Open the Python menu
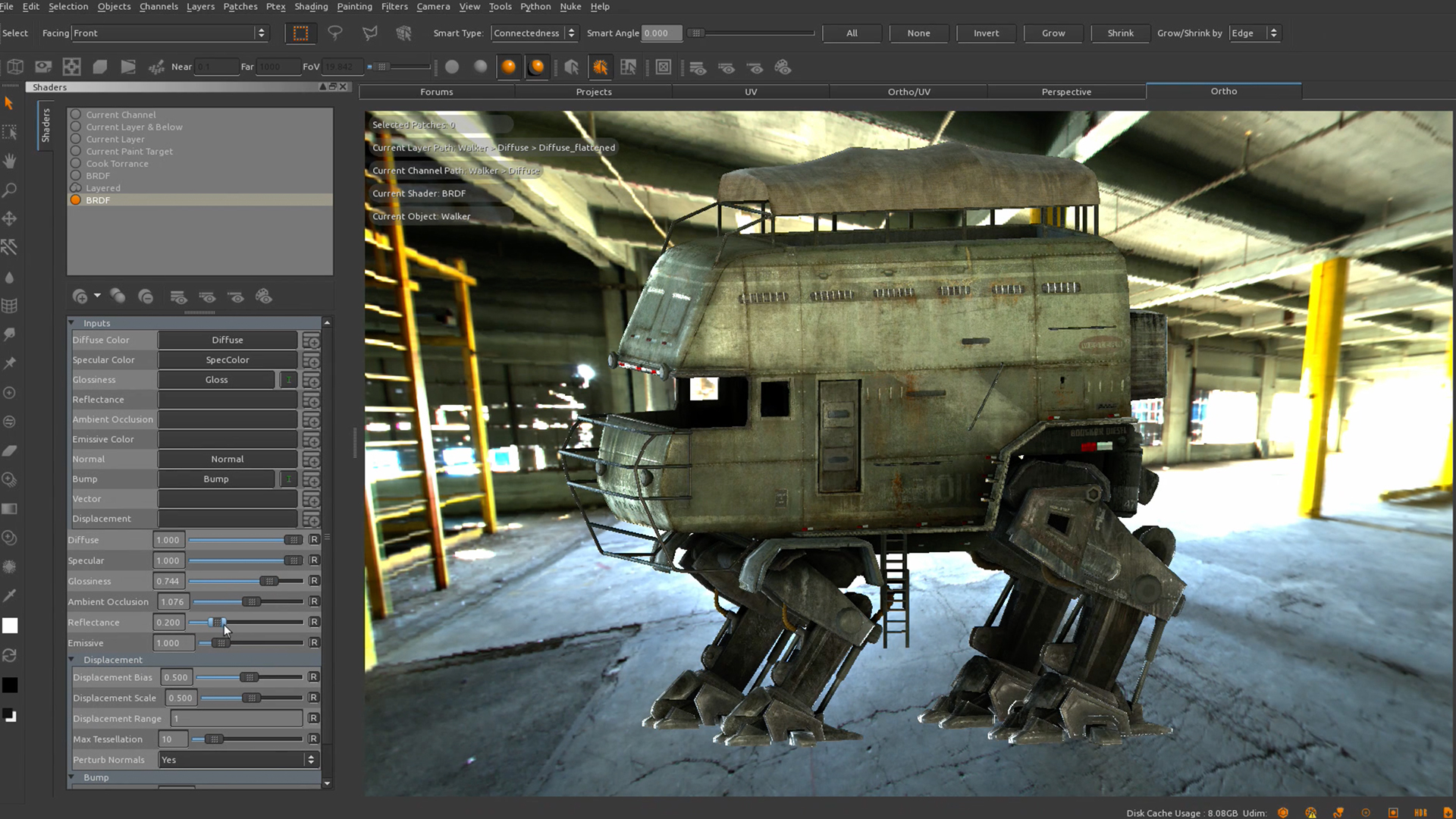Viewport: 1456px width, 819px height. 535,7
